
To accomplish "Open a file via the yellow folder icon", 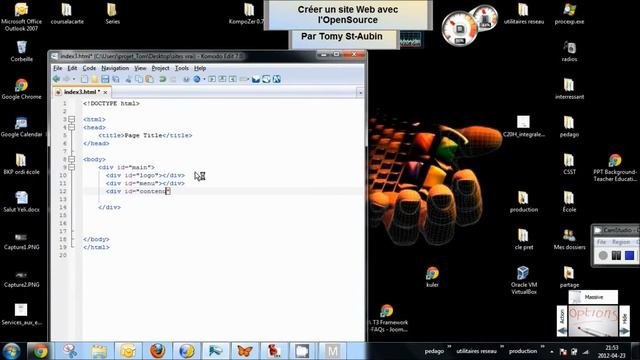I will (x=95, y=79).
